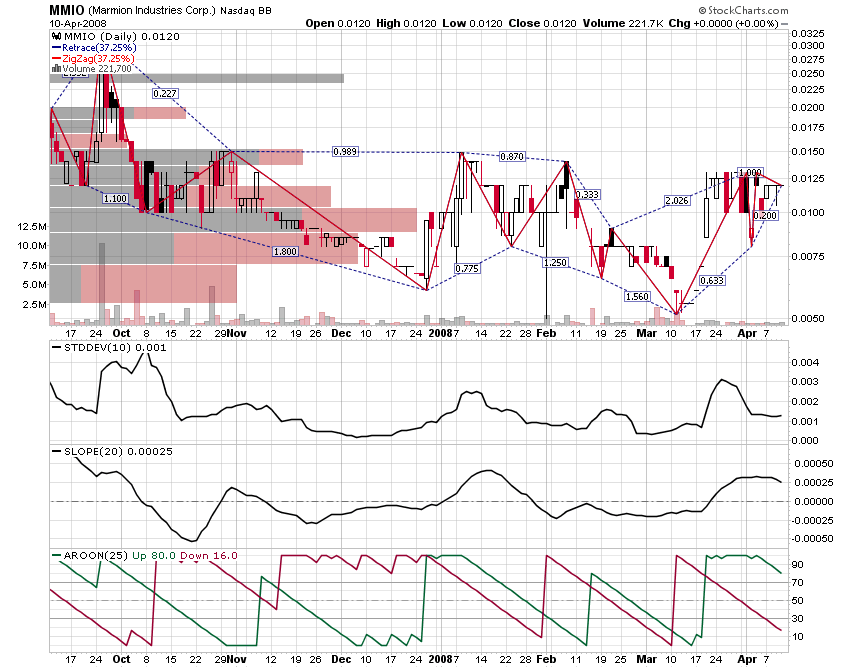Click the 0.633 retracement label
The image size is (850, 668).
712,280
